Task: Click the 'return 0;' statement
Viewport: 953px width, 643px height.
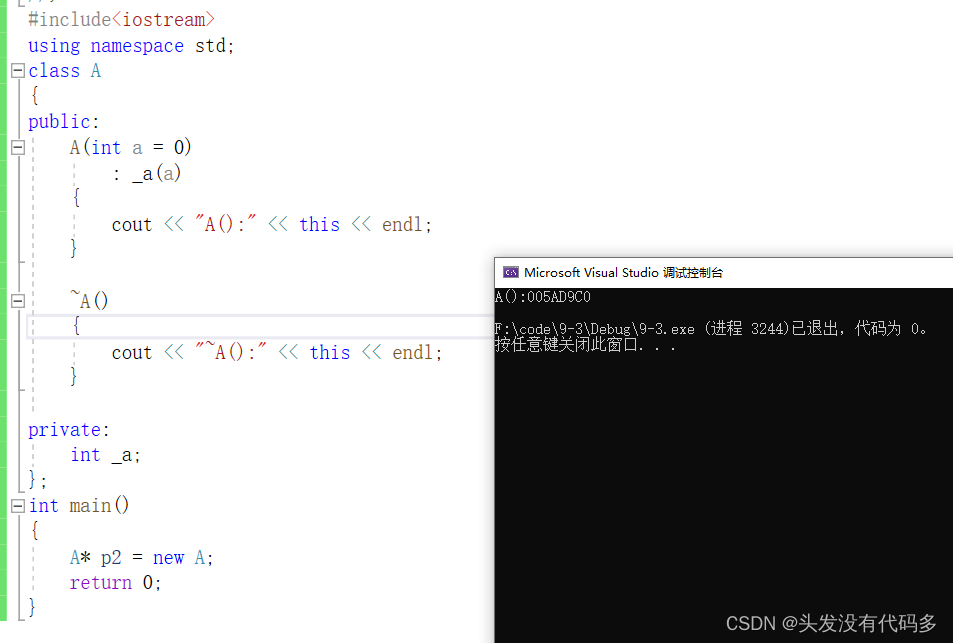Action: click(x=115, y=583)
